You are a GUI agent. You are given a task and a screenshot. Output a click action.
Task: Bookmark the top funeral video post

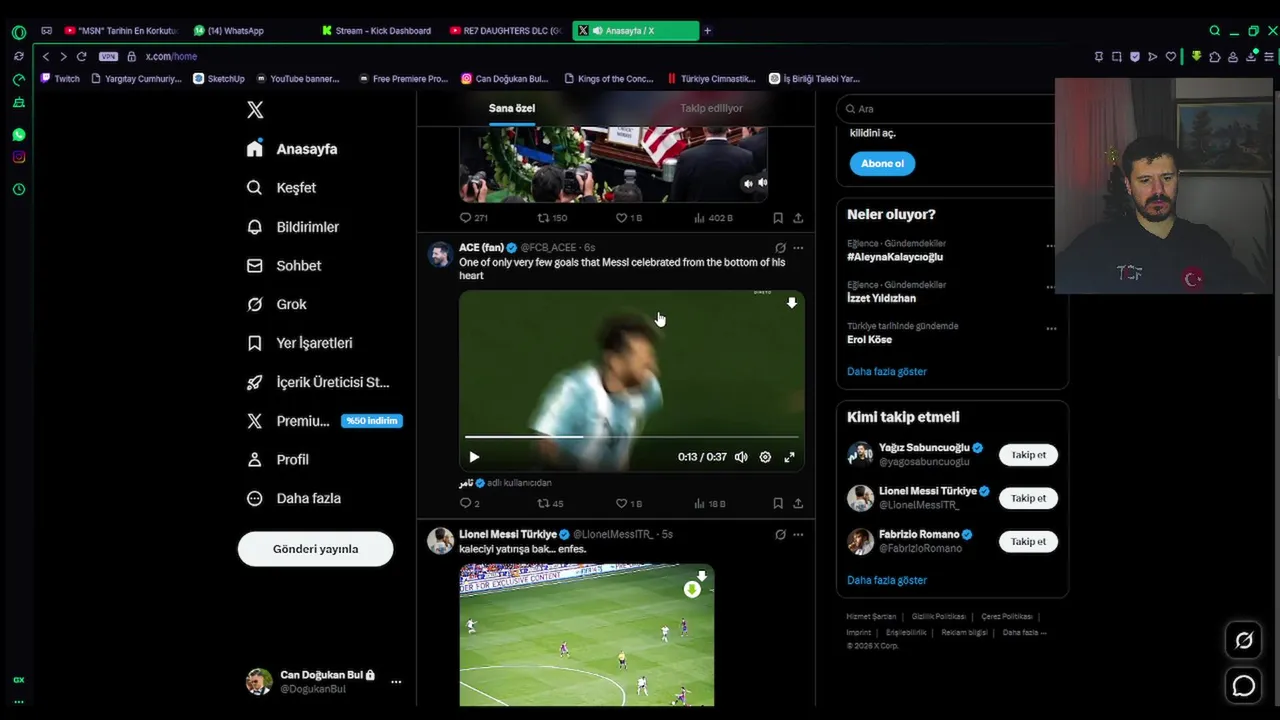click(778, 218)
